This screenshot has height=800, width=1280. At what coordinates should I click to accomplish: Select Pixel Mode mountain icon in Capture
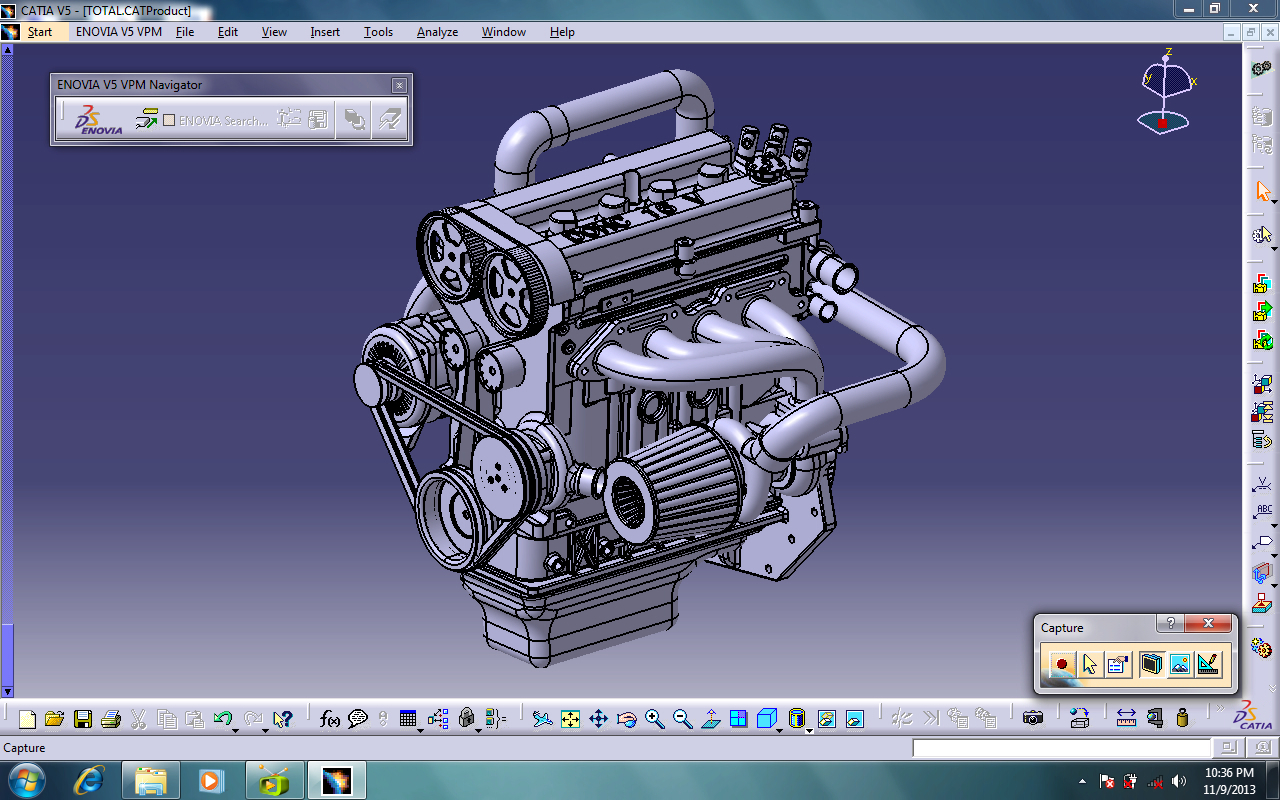tap(1180, 663)
